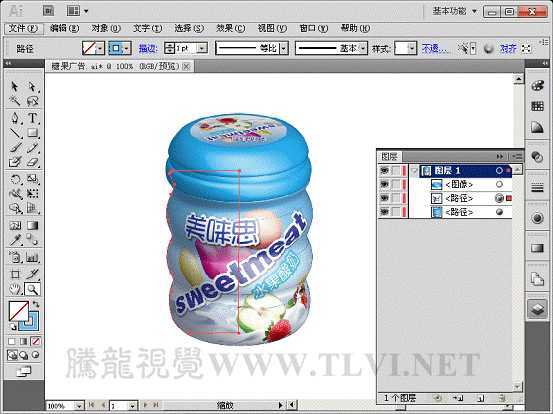Image resolution: width=553 pixels, height=414 pixels.
Task: Select the Eraser tool
Action: [32, 162]
